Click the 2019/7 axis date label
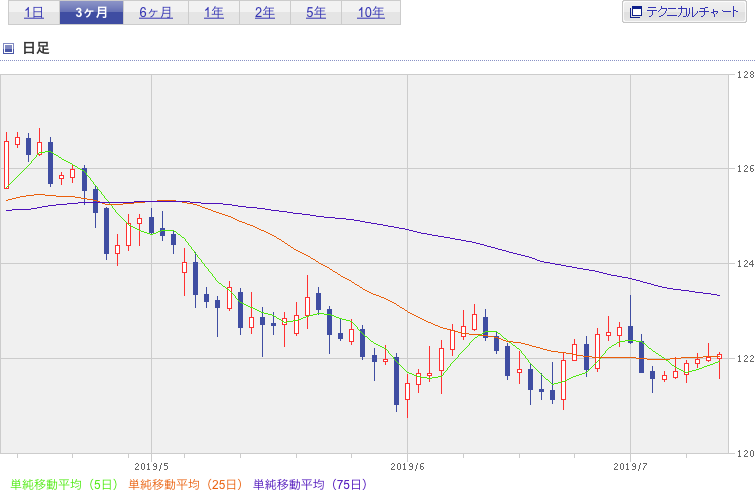The width and height of the screenshot is (755, 493). (630, 467)
